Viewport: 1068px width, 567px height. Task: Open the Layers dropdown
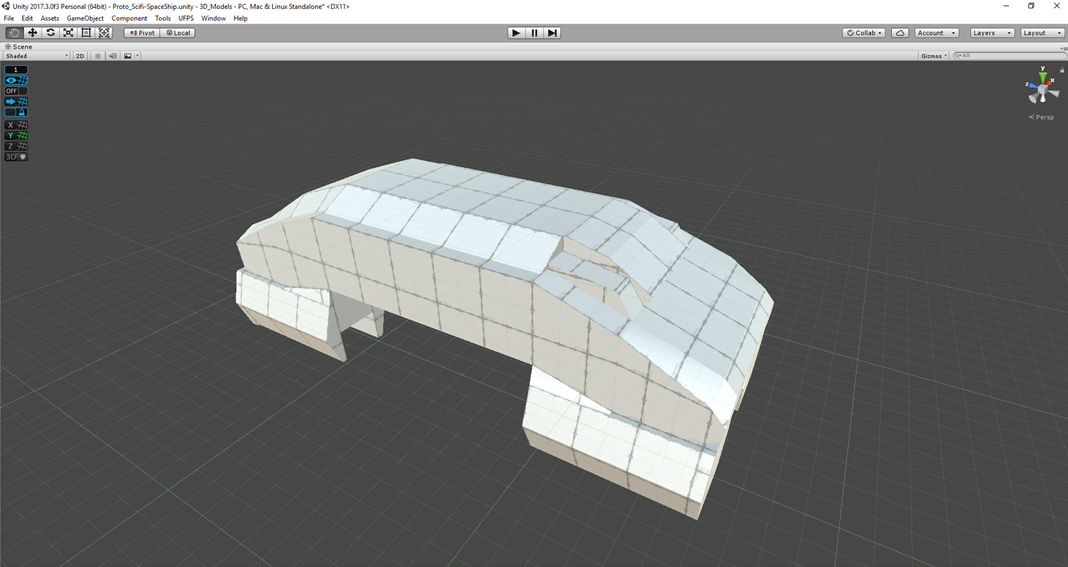992,33
